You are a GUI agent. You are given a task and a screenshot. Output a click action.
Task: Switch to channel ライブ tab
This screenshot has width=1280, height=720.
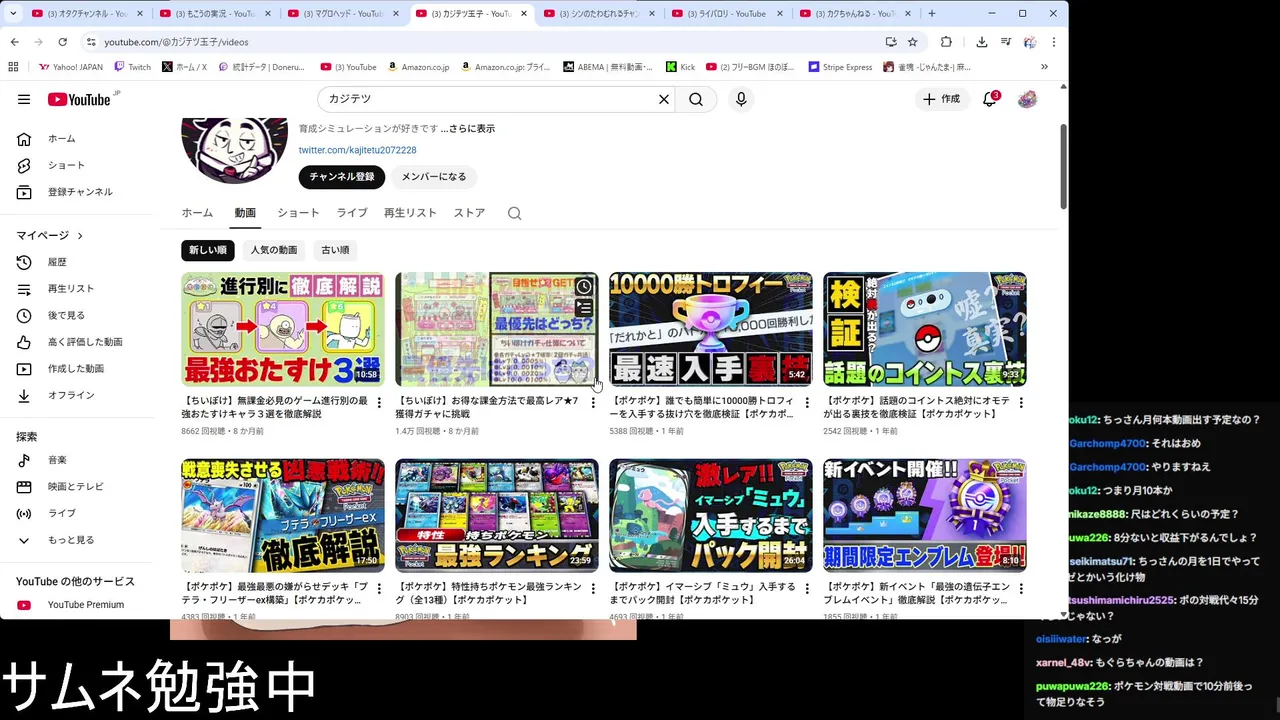click(x=352, y=213)
